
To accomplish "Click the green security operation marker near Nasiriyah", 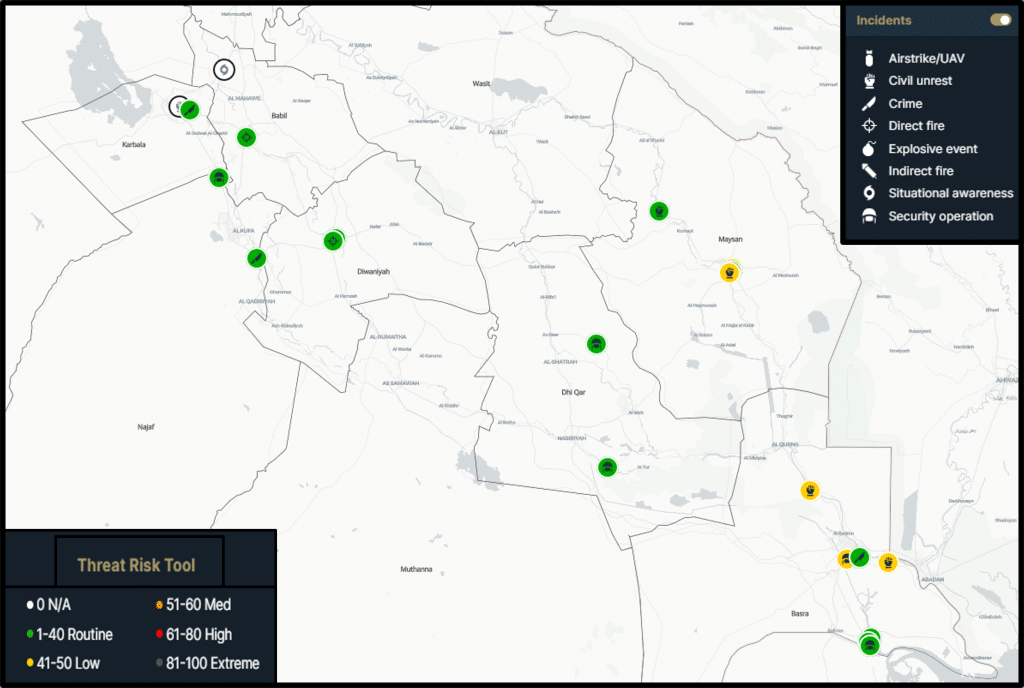I will (607, 467).
